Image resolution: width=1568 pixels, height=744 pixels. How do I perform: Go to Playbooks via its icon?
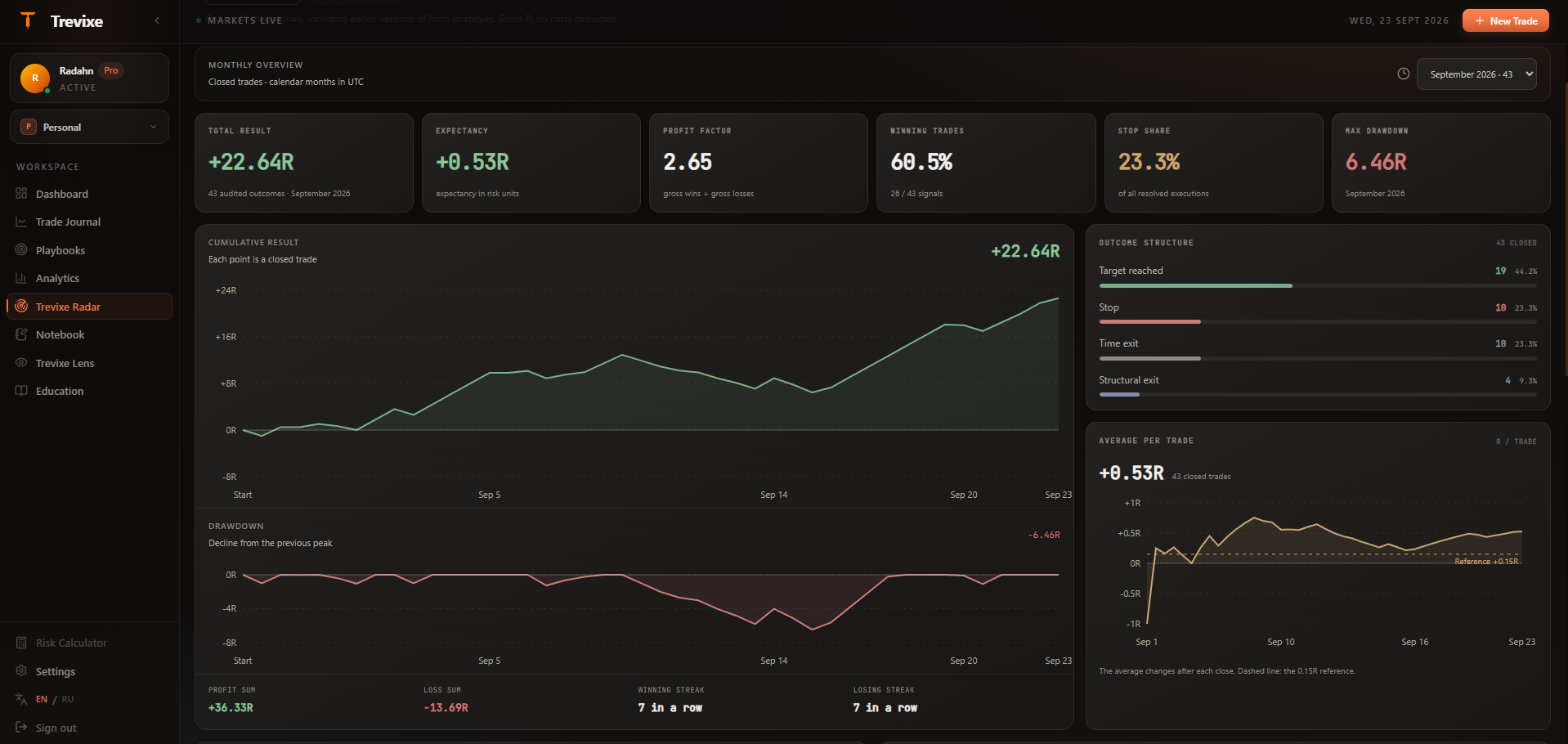coord(21,250)
